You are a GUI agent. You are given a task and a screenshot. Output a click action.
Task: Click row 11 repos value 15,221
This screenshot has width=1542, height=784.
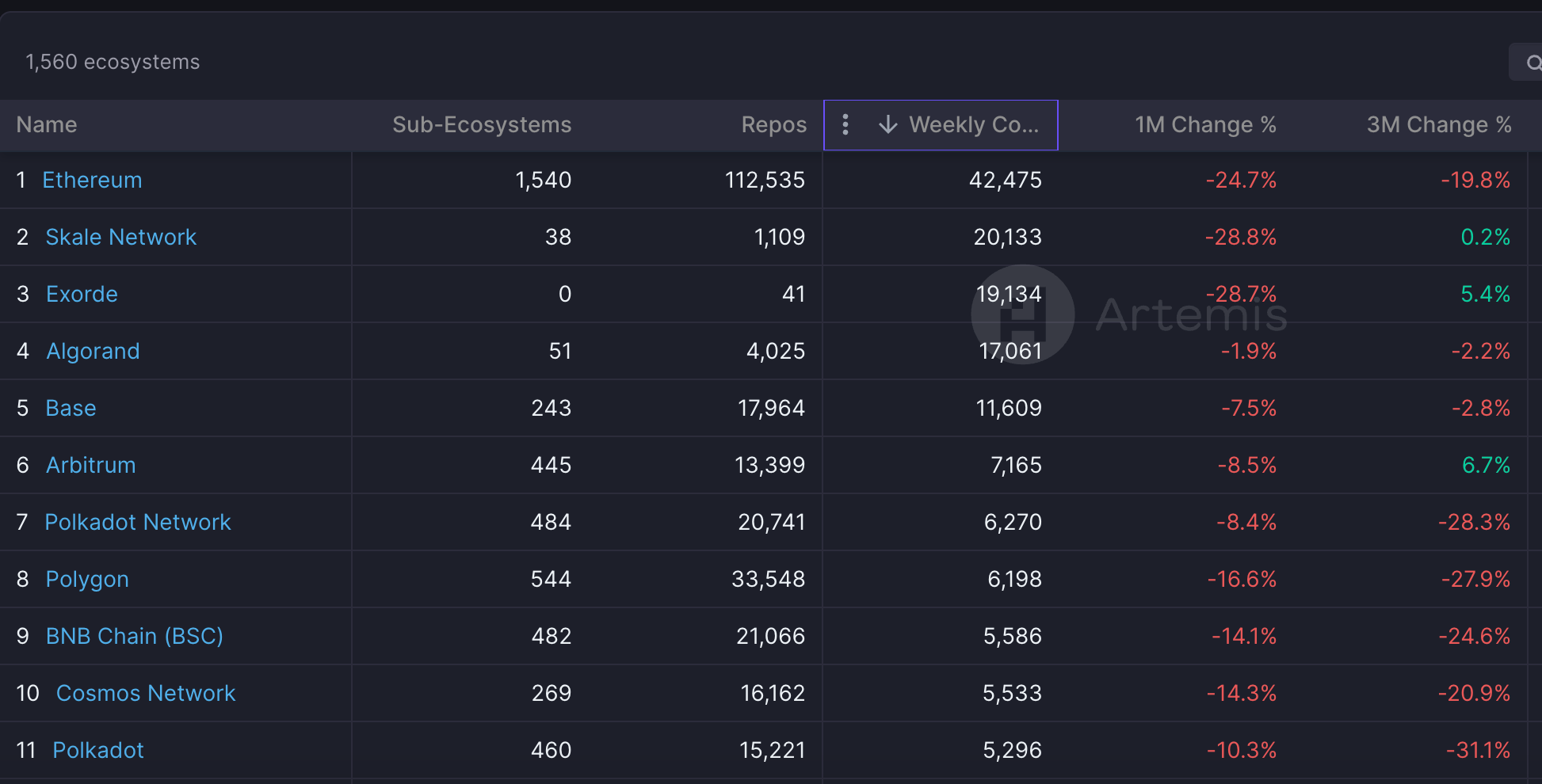pos(772,750)
